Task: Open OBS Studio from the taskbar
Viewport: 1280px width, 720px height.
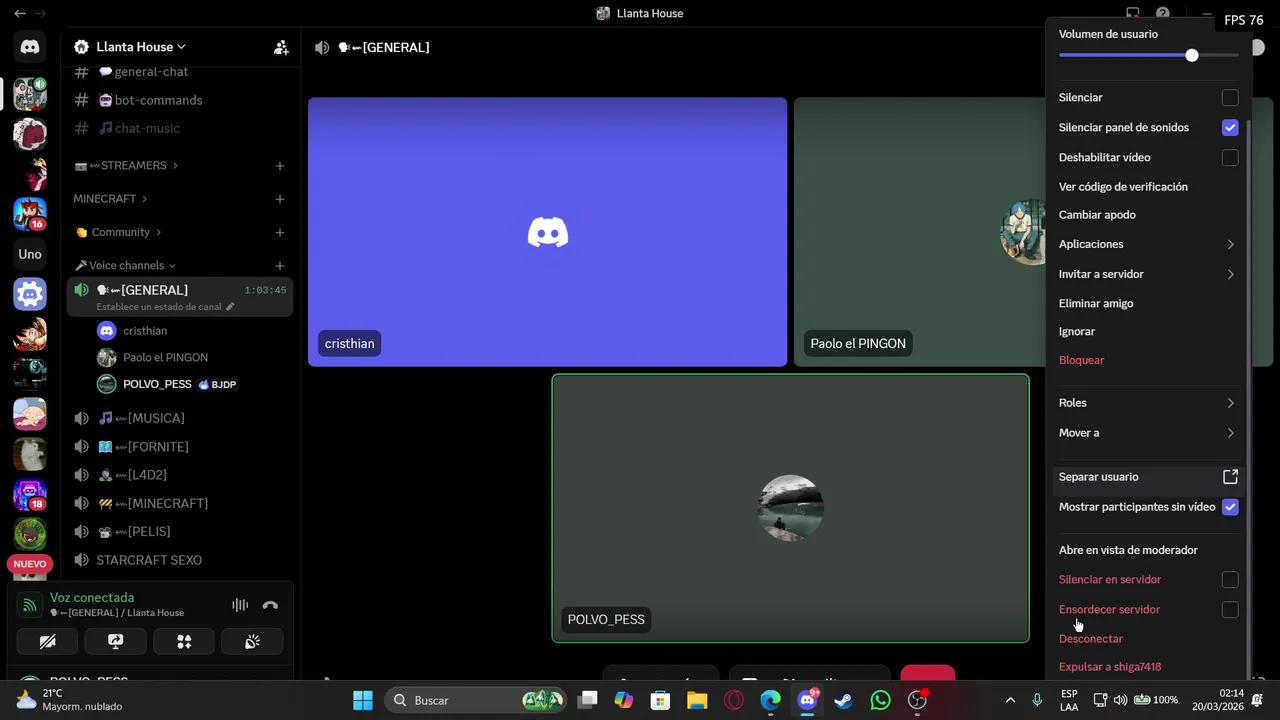Action: click(x=917, y=700)
